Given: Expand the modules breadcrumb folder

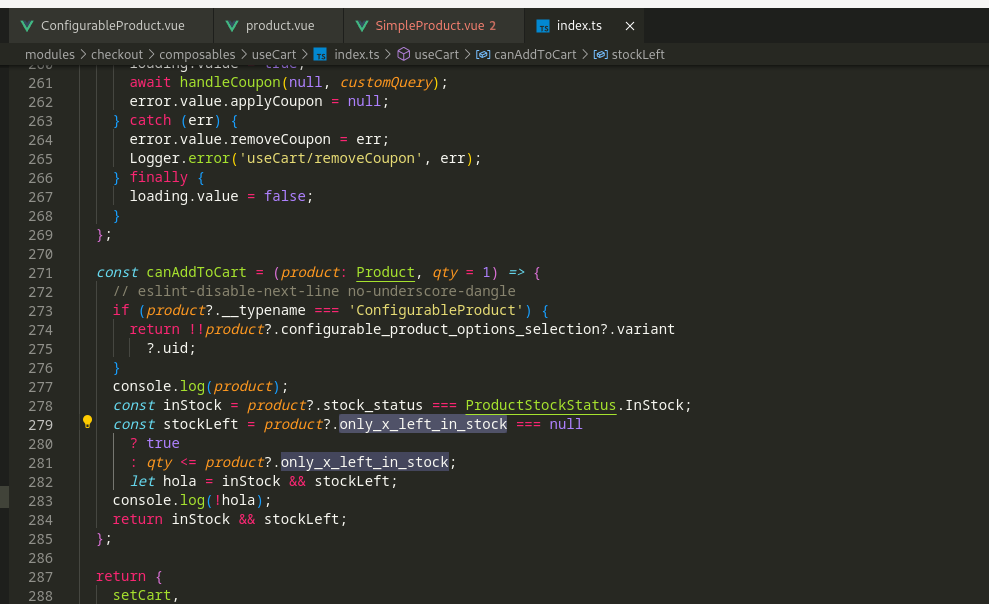Looking at the screenshot, I should 49,54.
